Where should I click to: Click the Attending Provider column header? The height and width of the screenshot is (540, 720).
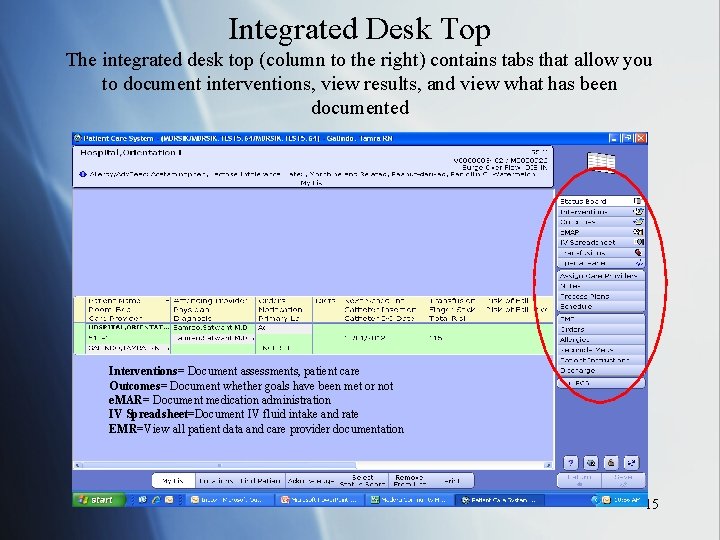(x=211, y=301)
